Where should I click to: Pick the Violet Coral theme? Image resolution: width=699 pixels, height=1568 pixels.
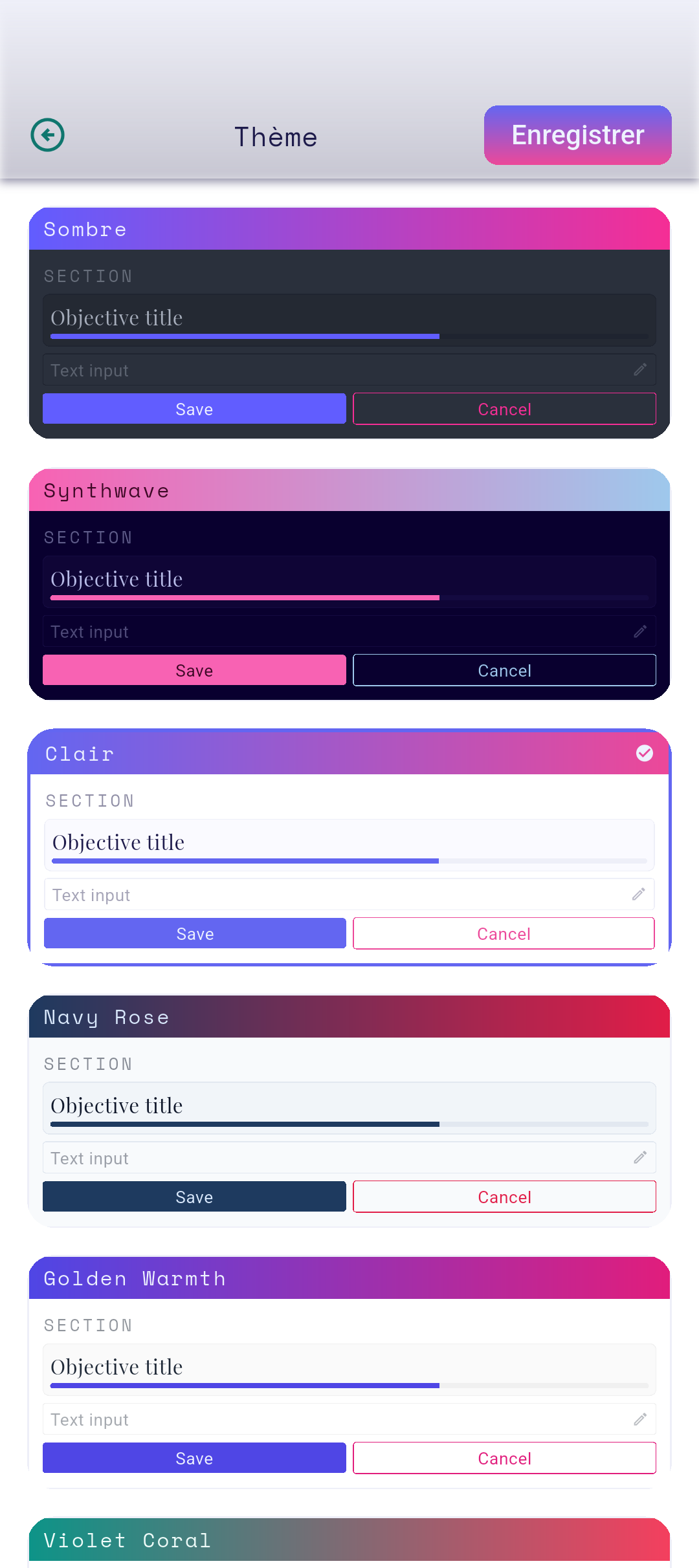pyautogui.click(x=349, y=1542)
